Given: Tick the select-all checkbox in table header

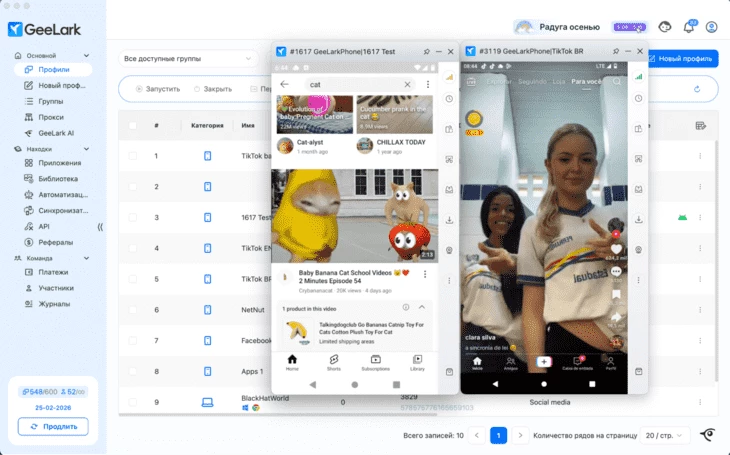Looking at the screenshot, I should coord(133,125).
